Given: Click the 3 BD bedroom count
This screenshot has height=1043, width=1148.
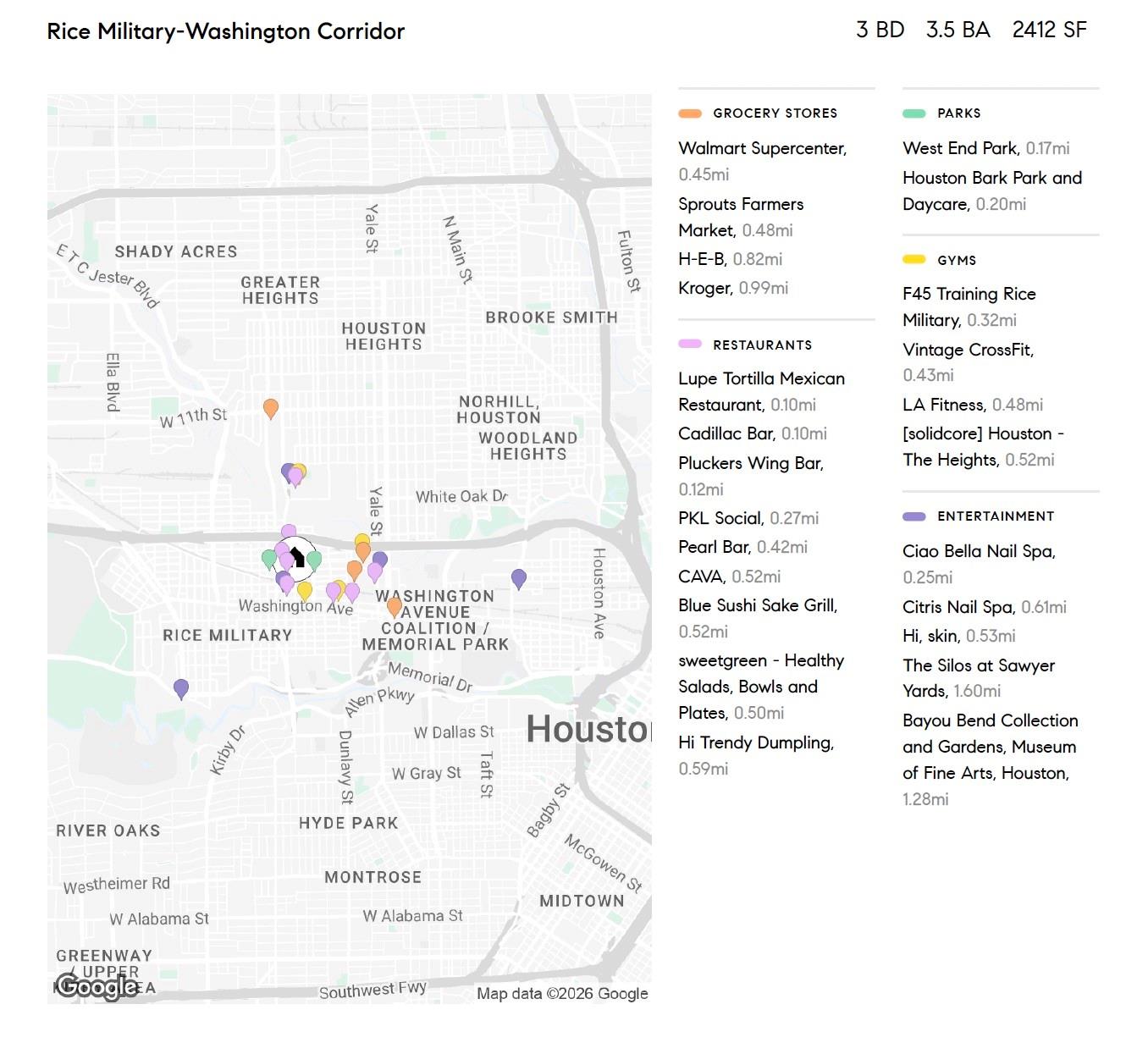Looking at the screenshot, I should click(x=880, y=30).
